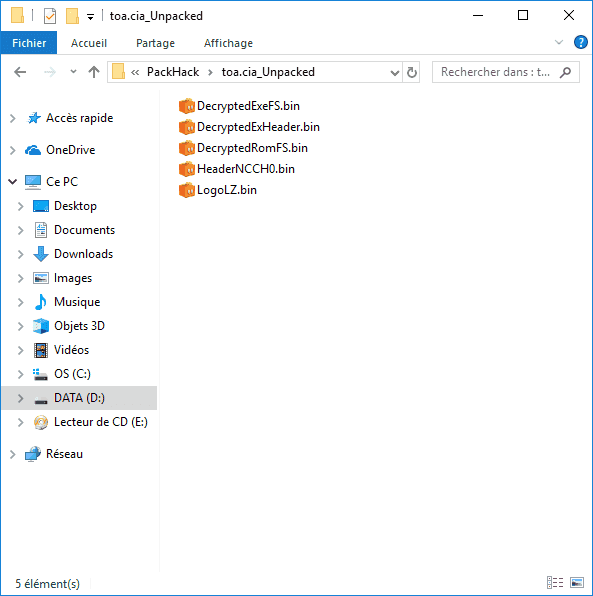Open the Quick Access toolbar dropdown arrow
Viewport: 593px width, 596px height.
coord(90,17)
